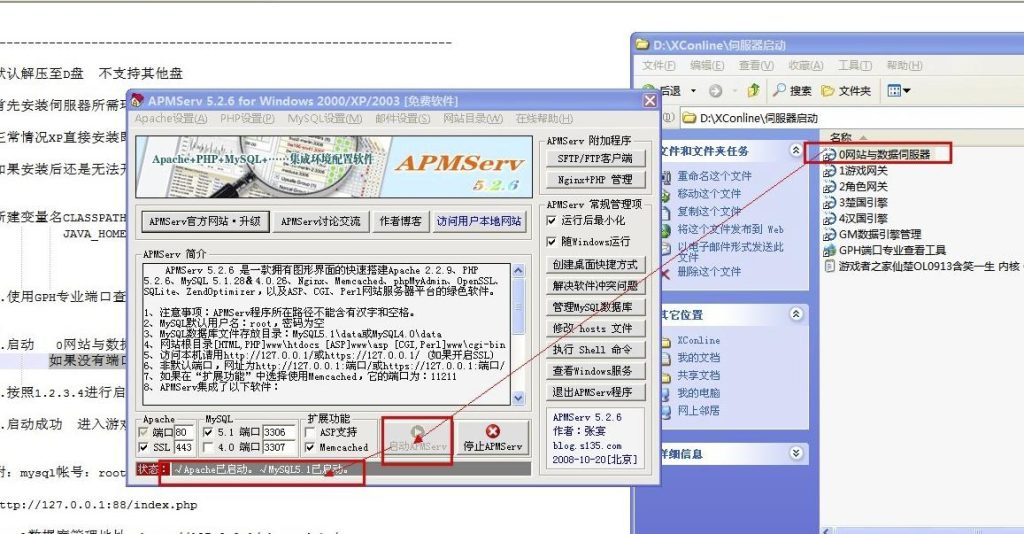
Task: Toggle 运行后最小化 checkbox
Action: coord(551,221)
